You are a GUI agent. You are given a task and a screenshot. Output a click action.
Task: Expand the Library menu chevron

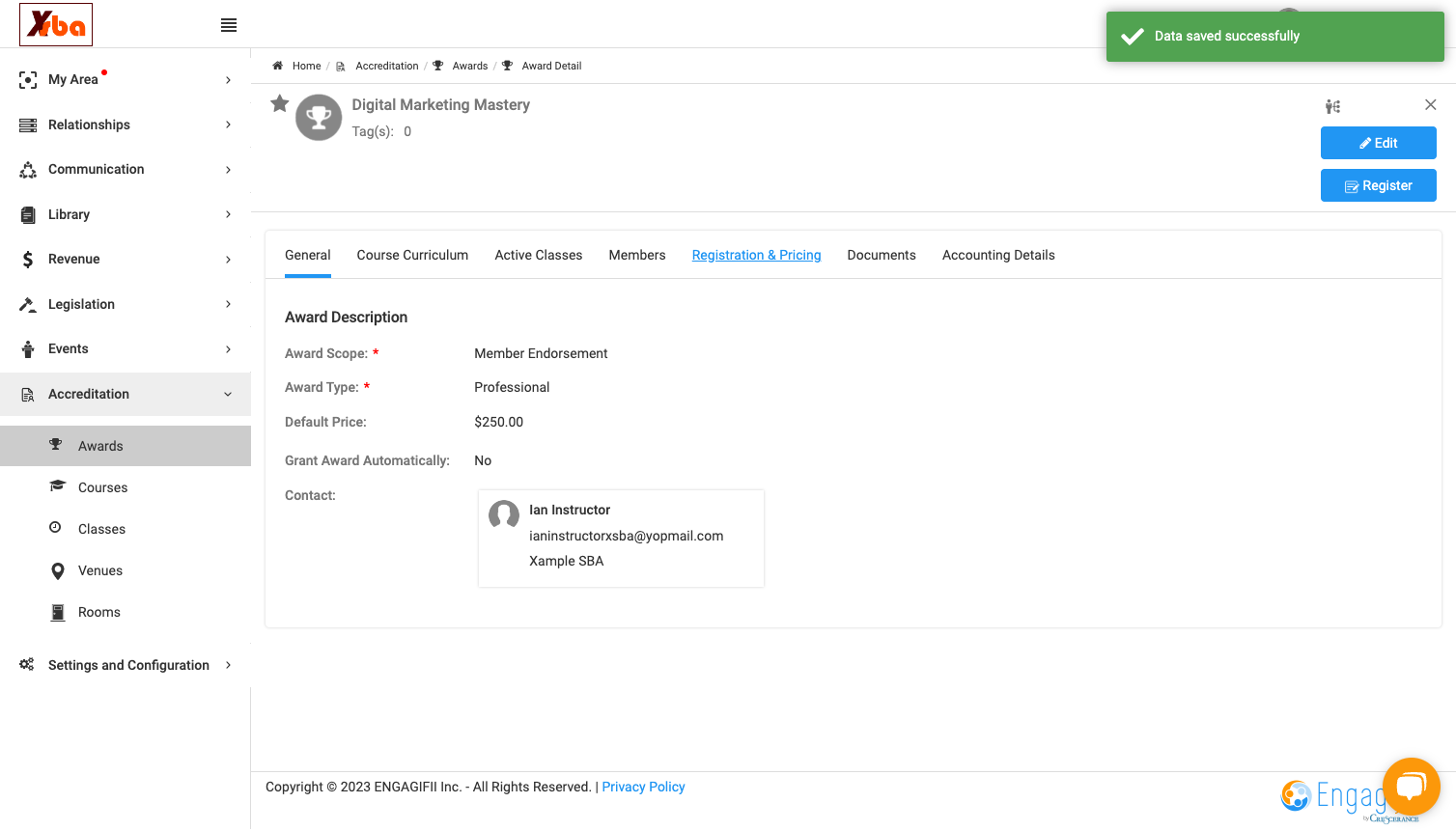(x=228, y=214)
